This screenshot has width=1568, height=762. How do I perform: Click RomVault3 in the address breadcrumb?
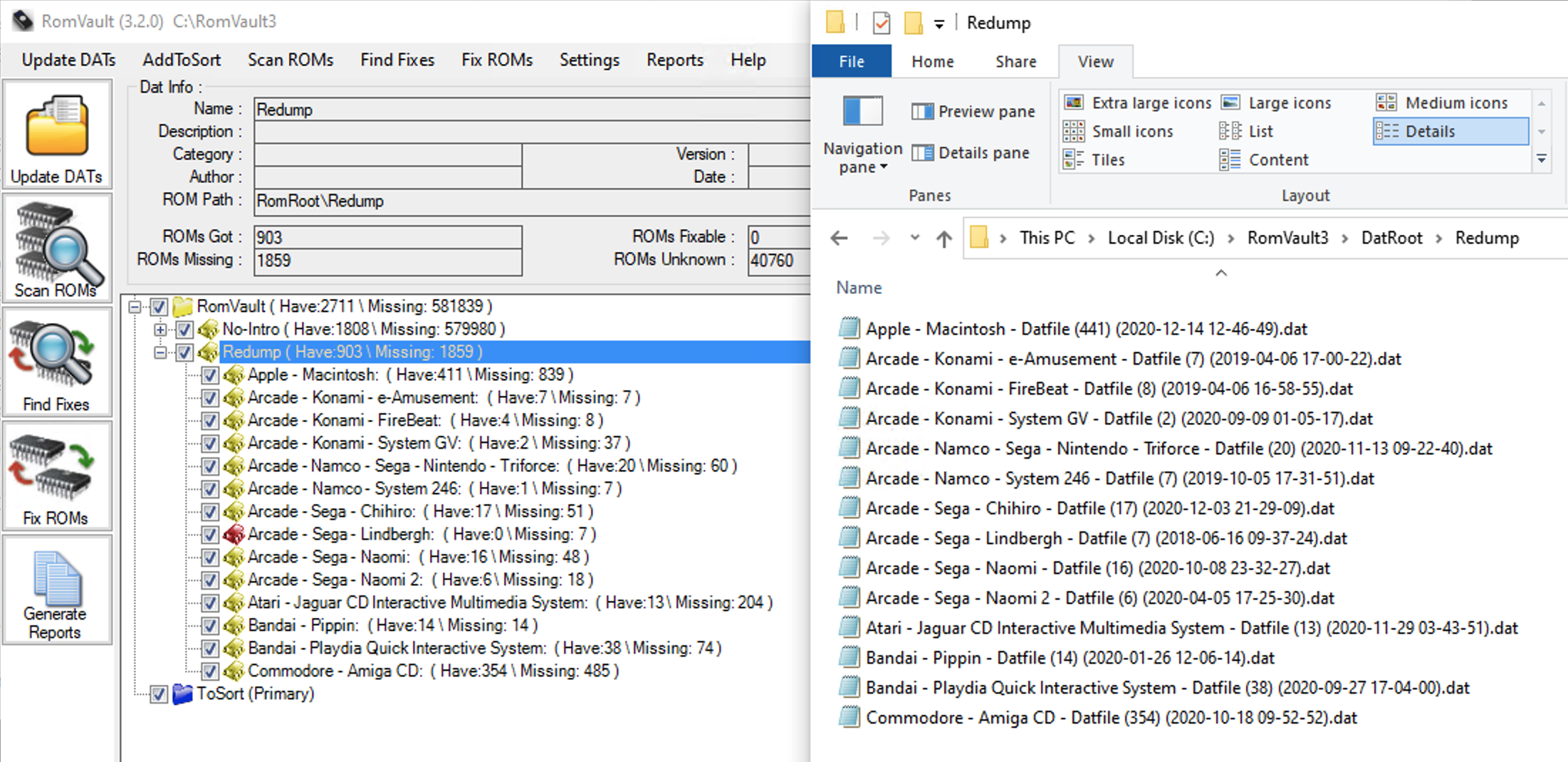coord(1287,238)
